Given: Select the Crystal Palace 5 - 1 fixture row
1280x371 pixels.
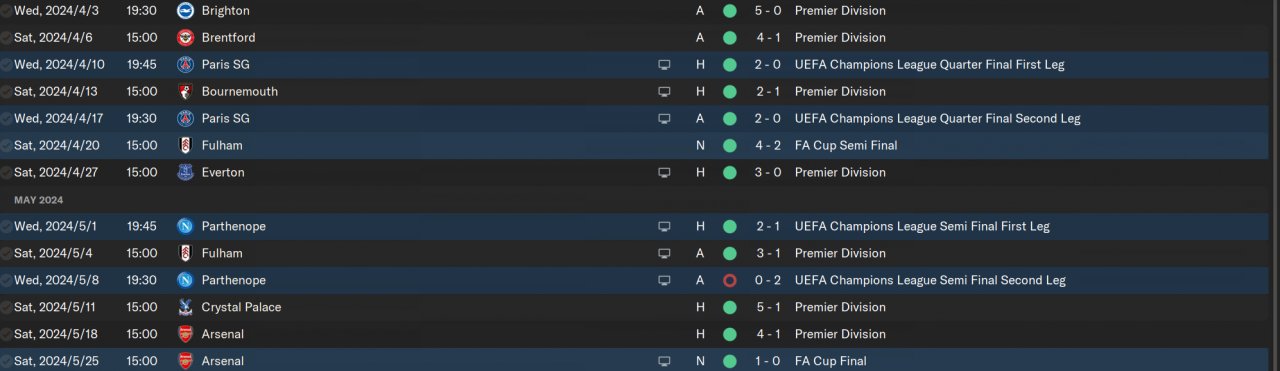Looking at the screenshot, I should point(640,307).
